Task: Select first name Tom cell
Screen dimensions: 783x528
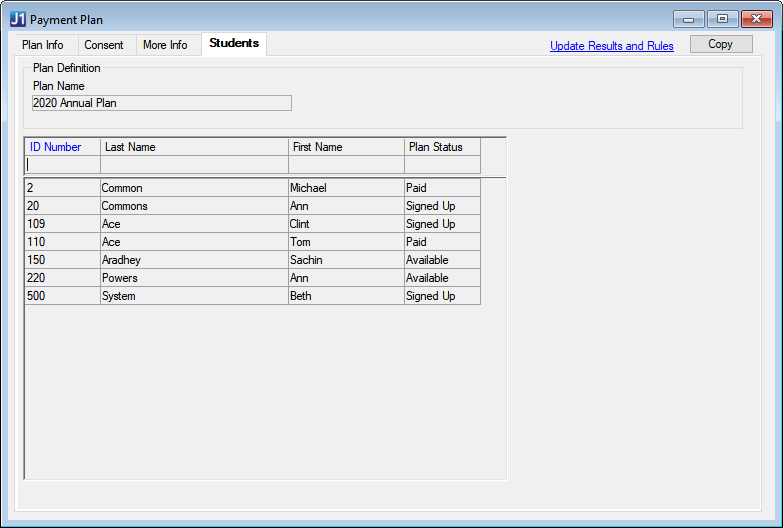Action: 346,242
